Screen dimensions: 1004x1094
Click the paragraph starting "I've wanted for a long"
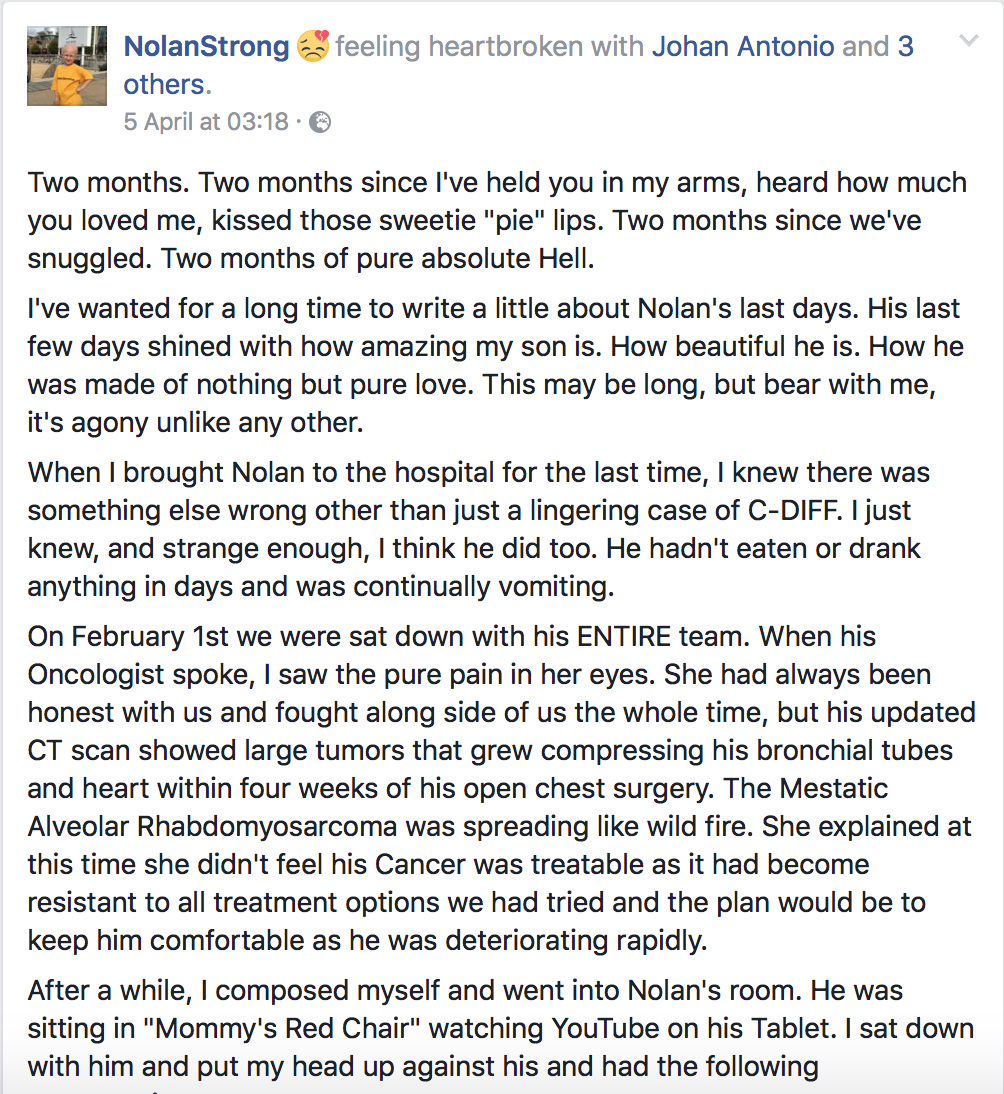point(495,366)
